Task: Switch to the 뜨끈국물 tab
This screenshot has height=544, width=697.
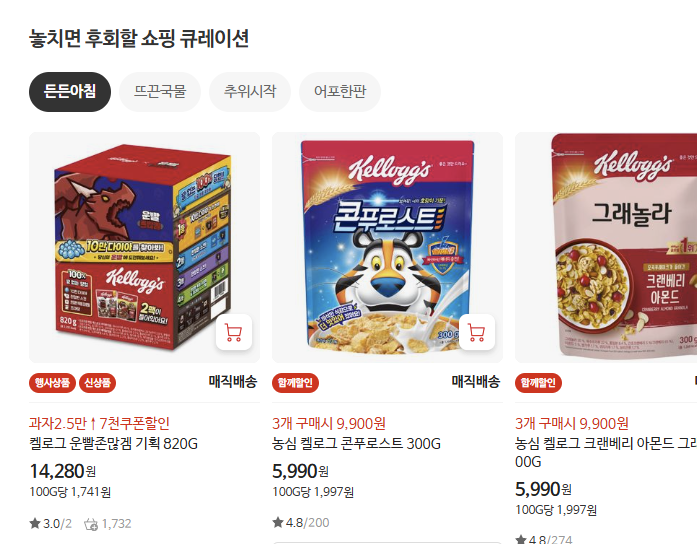Action: (160, 92)
